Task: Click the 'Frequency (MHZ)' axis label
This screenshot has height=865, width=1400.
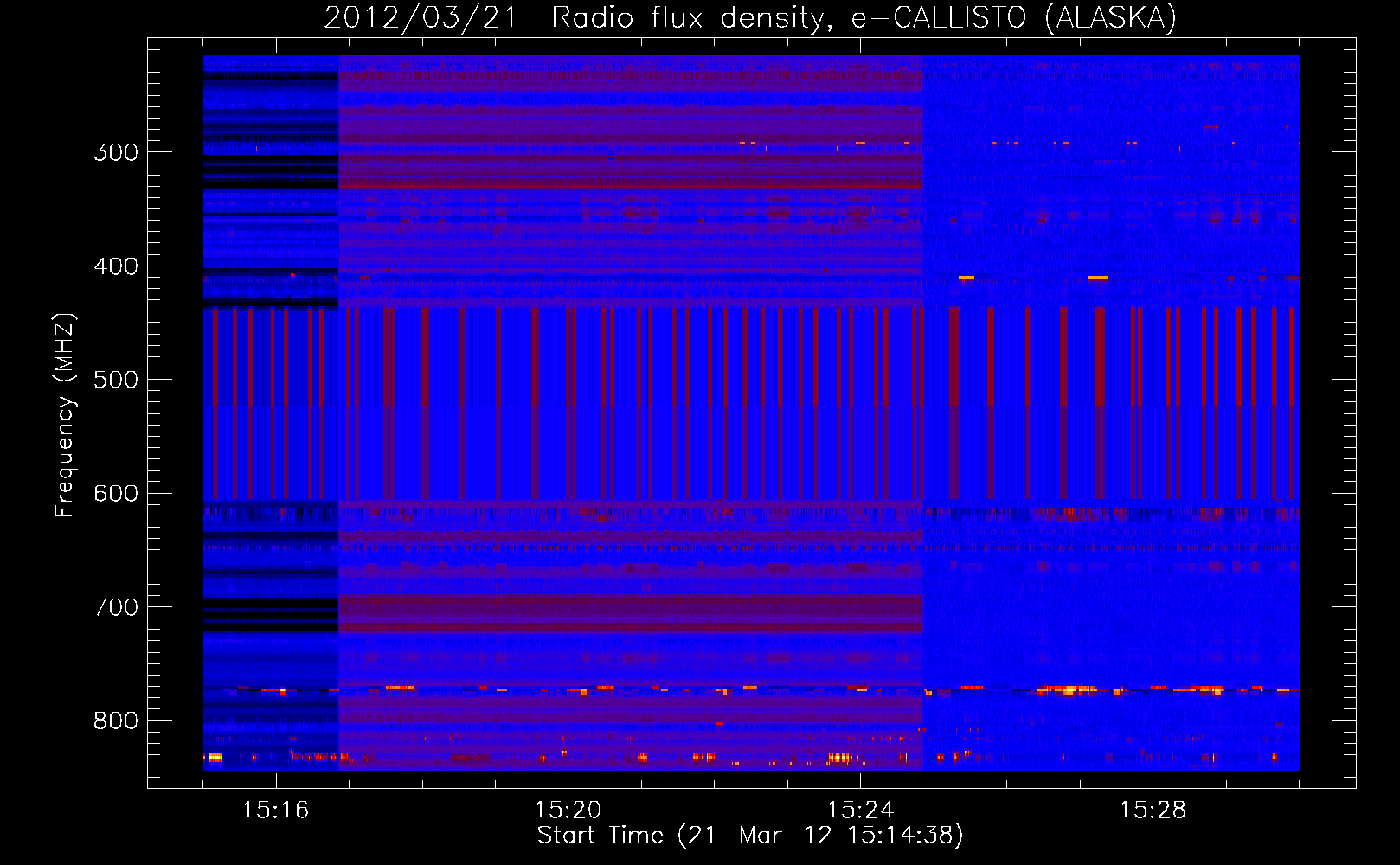Action: 65,414
